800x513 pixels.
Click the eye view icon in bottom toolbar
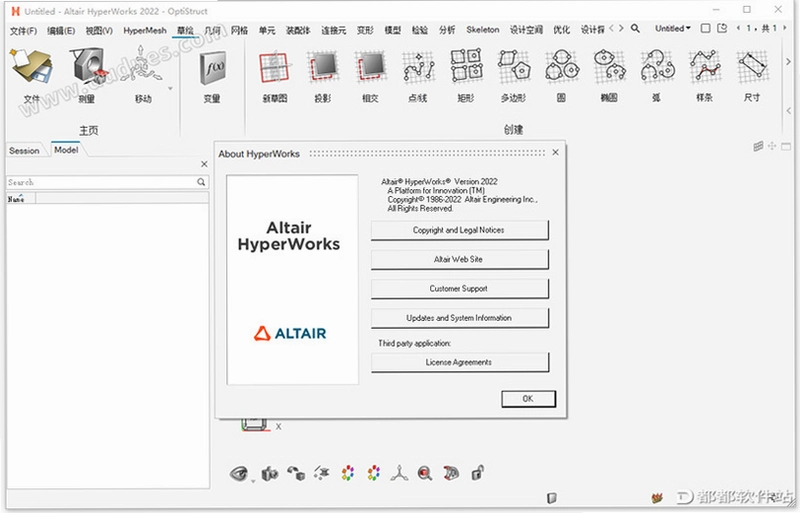pos(238,473)
